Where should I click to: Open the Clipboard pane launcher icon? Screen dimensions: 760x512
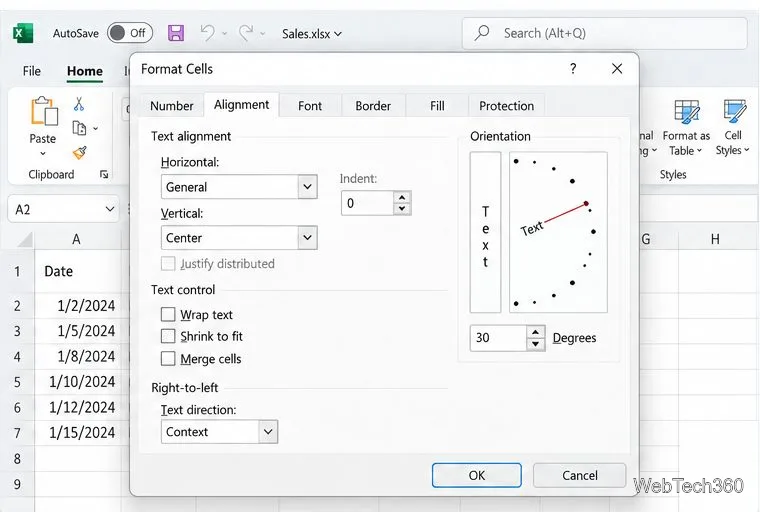[x=104, y=174]
